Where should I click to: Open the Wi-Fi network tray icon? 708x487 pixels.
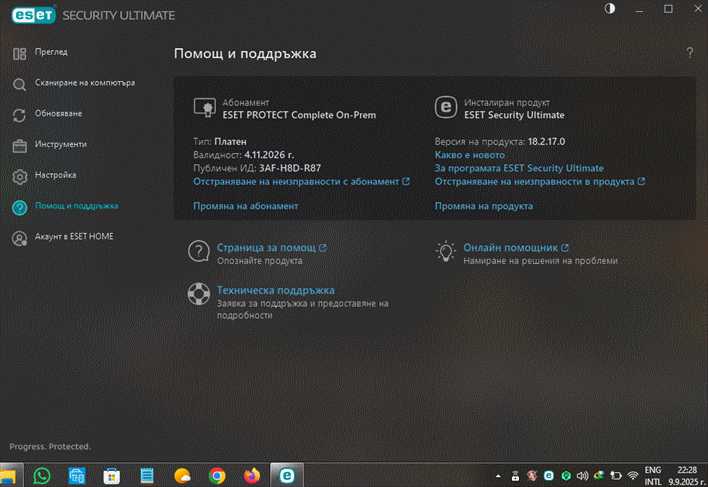(x=633, y=476)
